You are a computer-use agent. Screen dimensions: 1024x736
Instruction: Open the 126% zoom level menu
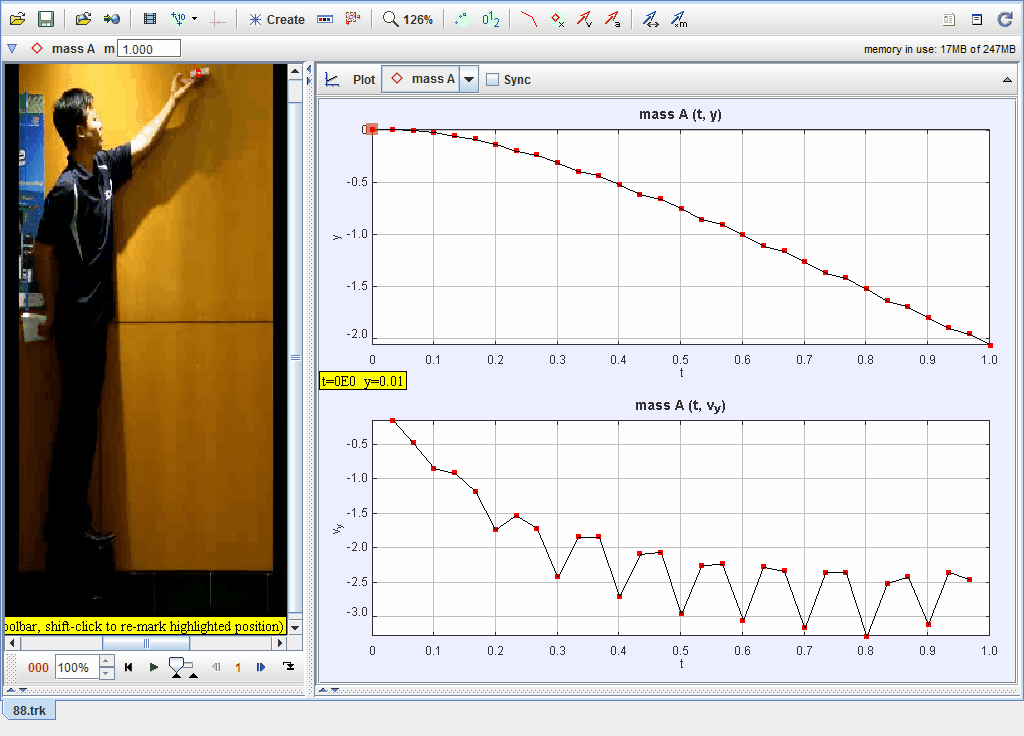tap(408, 19)
